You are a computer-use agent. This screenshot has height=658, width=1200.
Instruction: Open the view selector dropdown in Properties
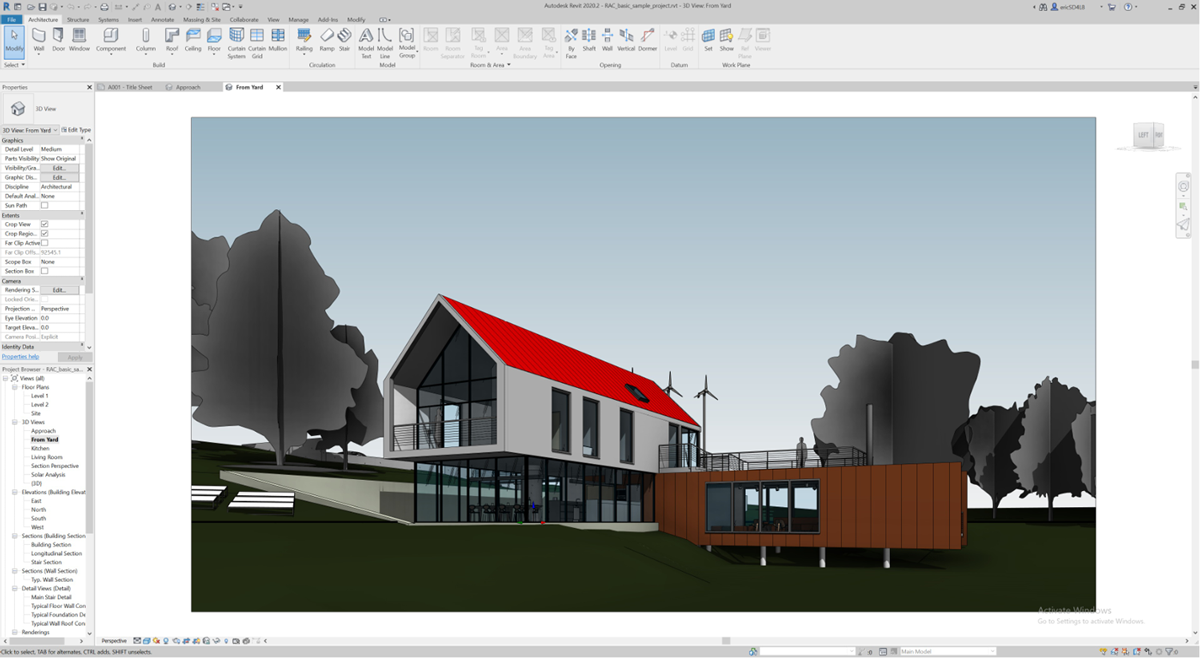pos(54,130)
